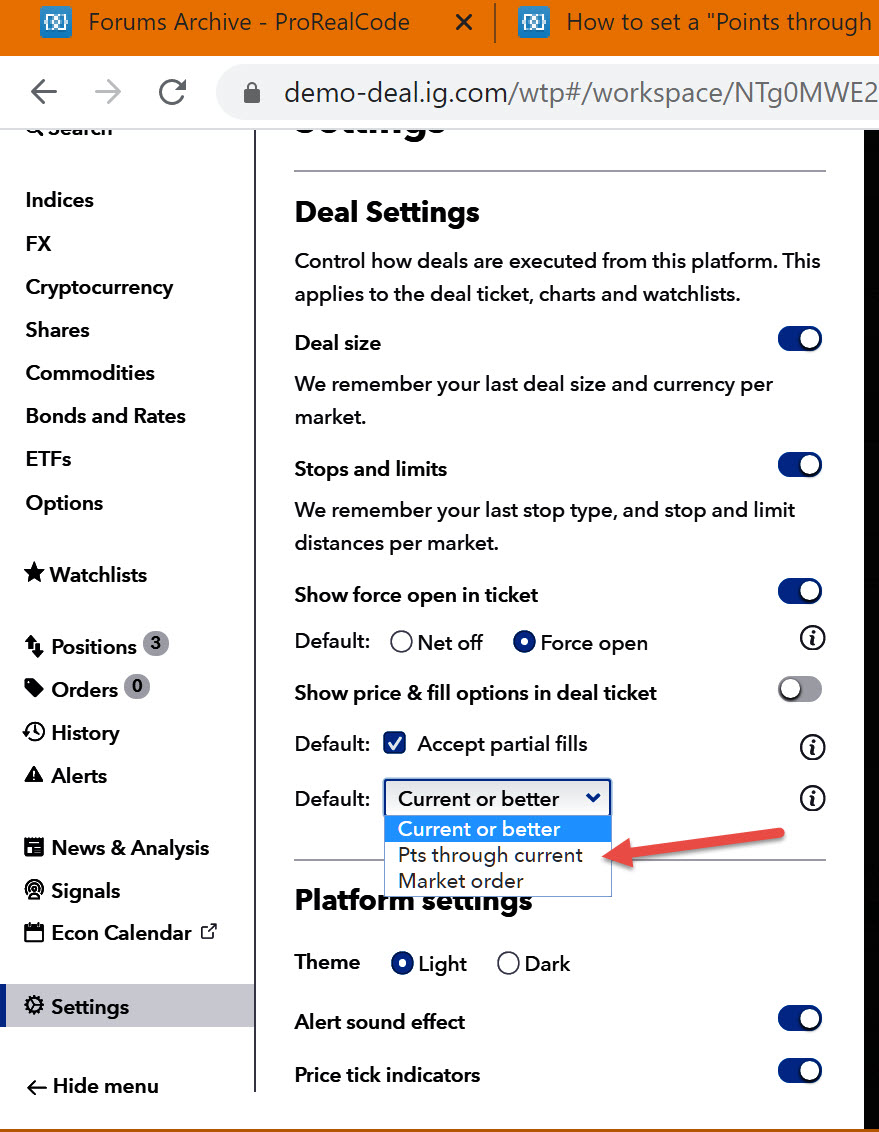The width and height of the screenshot is (879, 1132).
Task: Click info icon beside Current or better dropdown
Action: coord(812,798)
